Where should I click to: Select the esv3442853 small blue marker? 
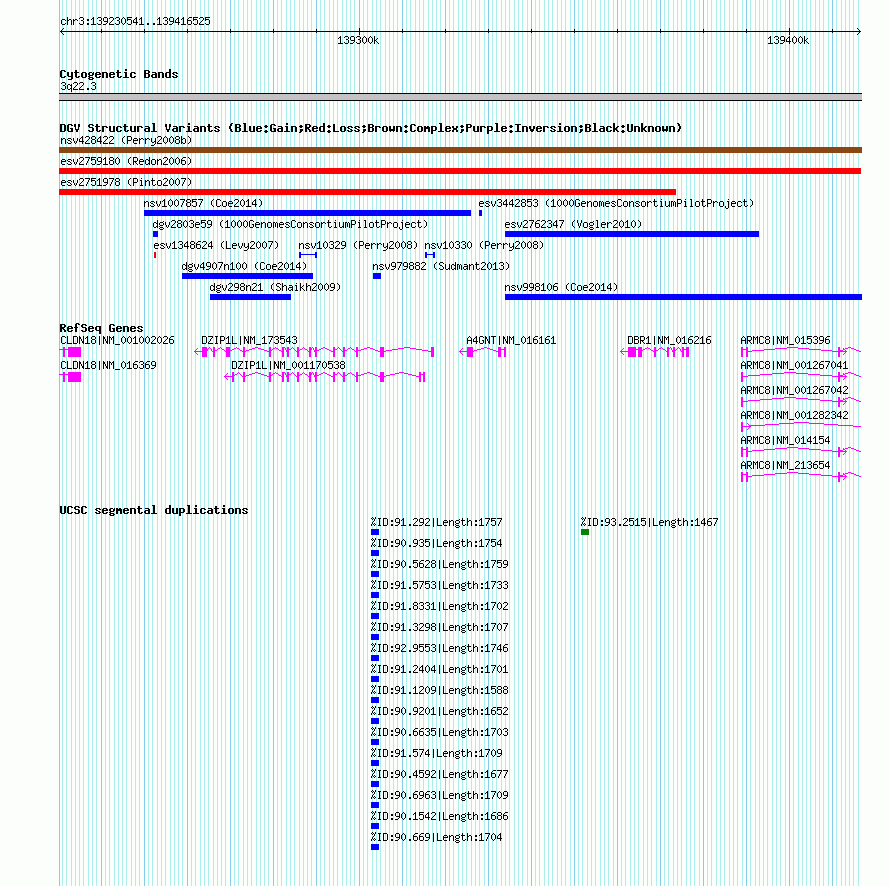480,213
